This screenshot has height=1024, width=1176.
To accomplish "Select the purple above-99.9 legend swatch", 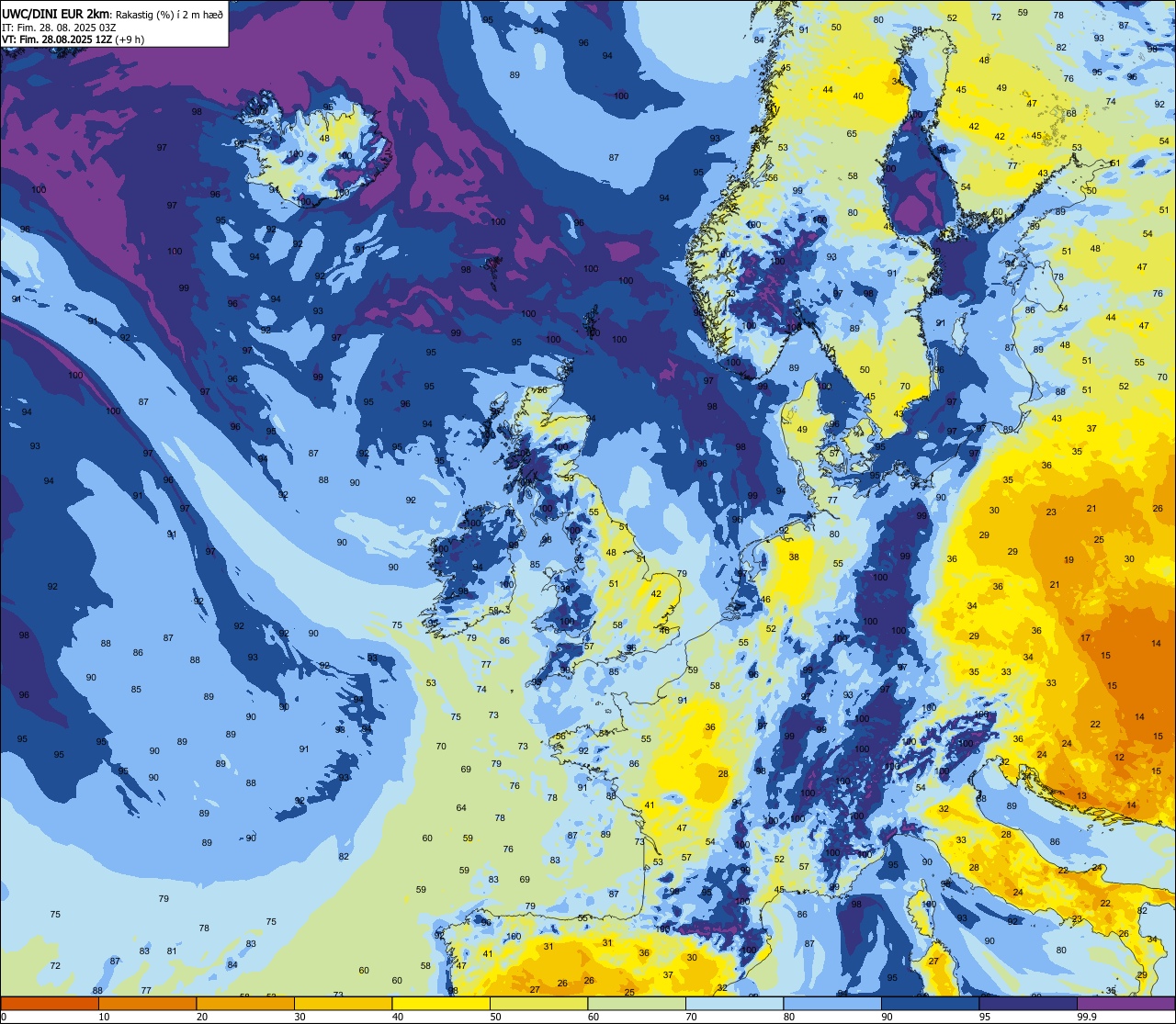I will coord(1125,1003).
